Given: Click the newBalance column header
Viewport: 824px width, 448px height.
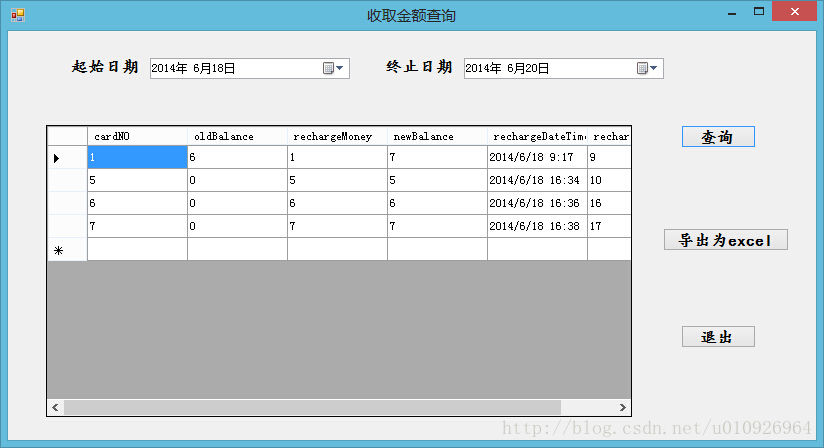Looking at the screenshot, I should click(x=437, y=136).
